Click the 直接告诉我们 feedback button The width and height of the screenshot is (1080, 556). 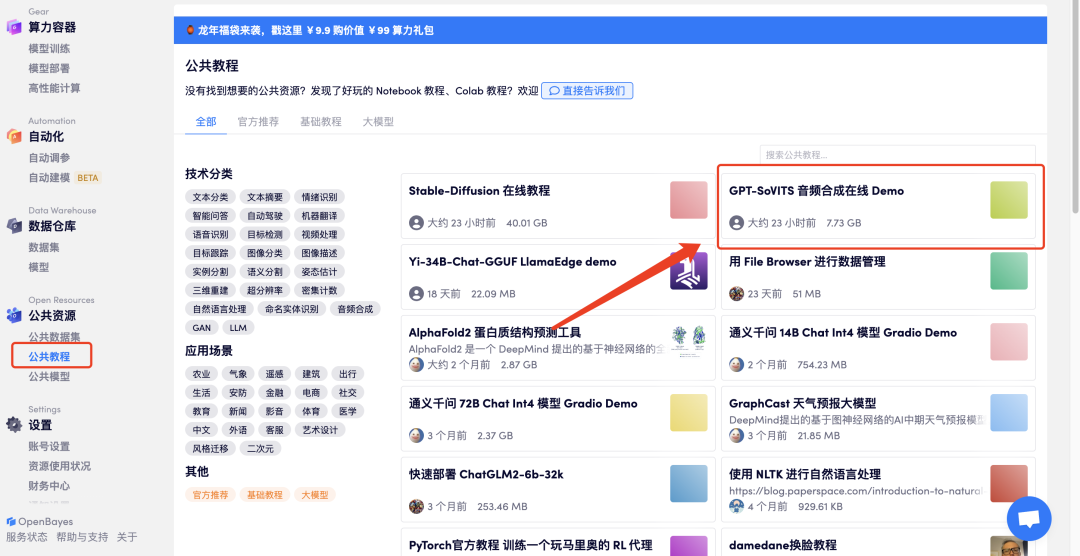click(587, 90)
